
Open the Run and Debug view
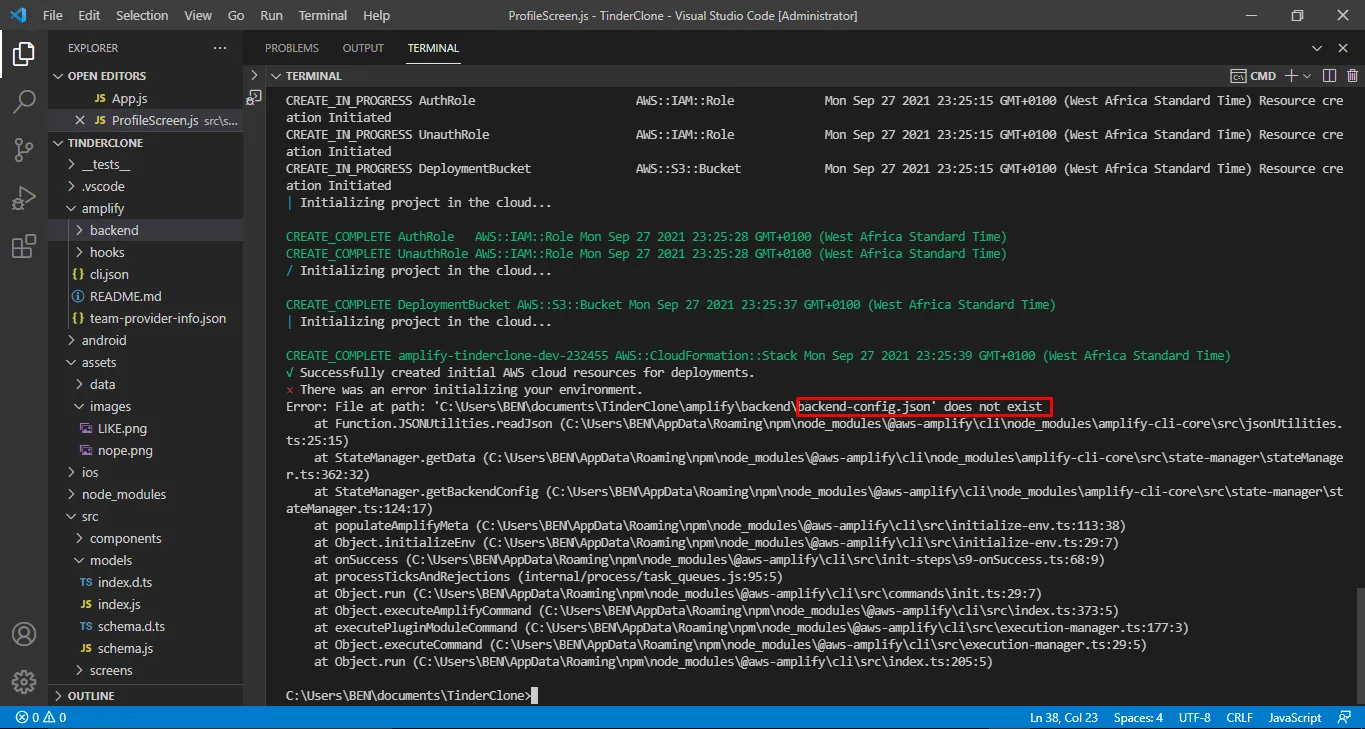24,198
